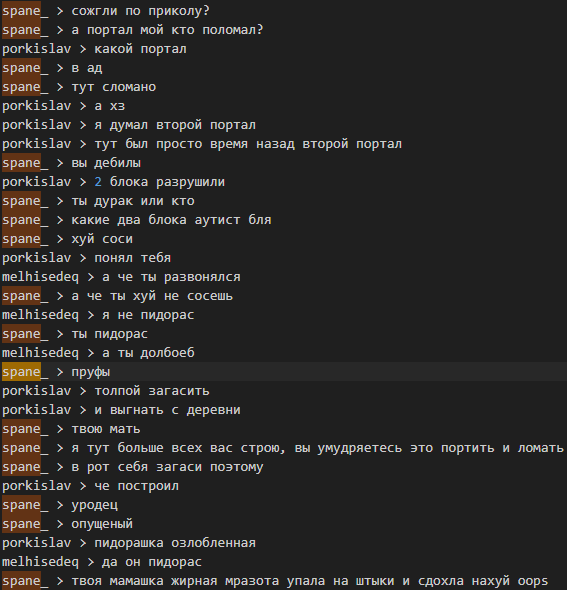Click the blue number 2 before "блока разрушили"
The image size is (567, 590).
[x=98, y=182]
